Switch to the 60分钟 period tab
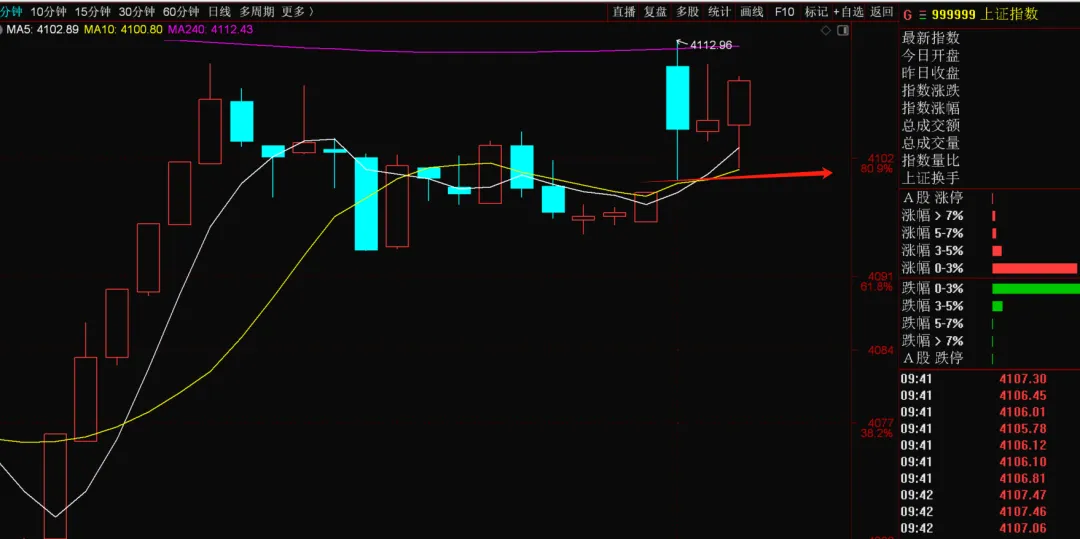 [180, 12]
